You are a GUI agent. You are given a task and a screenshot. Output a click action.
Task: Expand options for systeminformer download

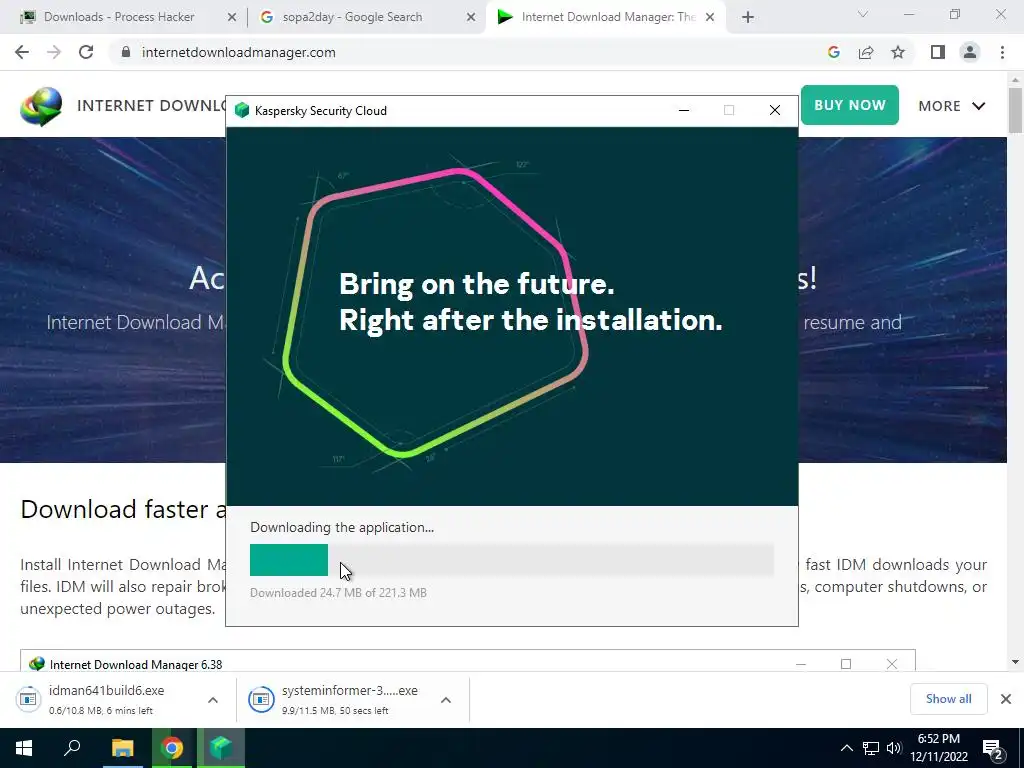coord(446,699)
